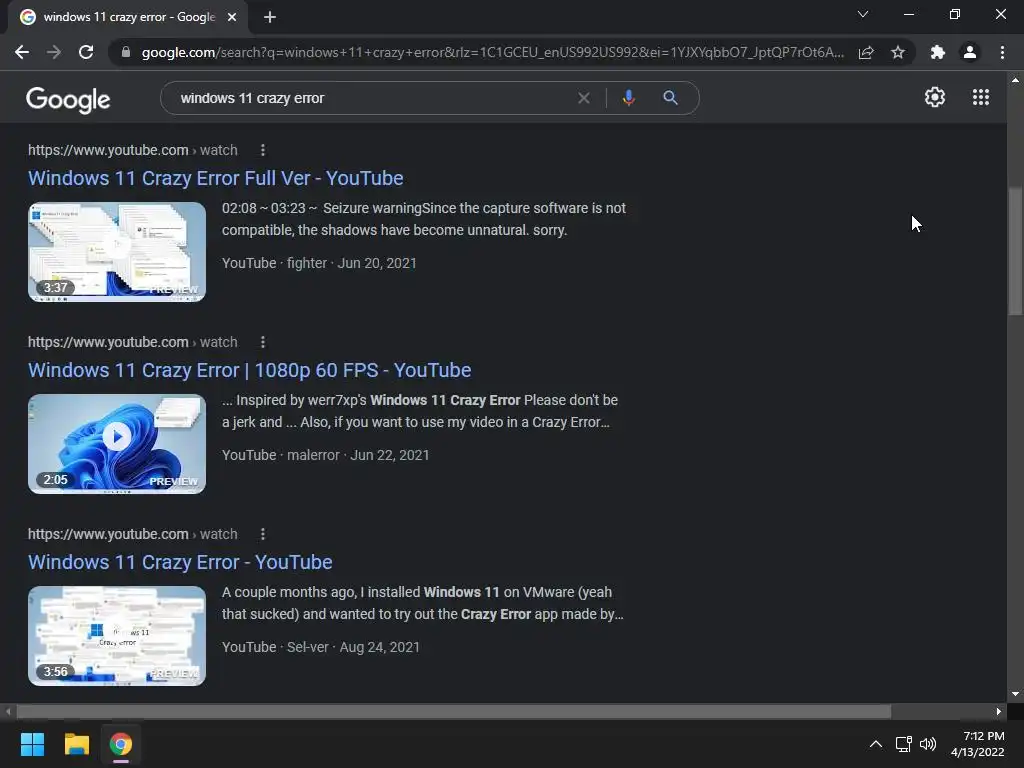Viewport: 1024px width, 768px height.
Task: Play the 2:05 video thumbnail
Action: [117, 444]
